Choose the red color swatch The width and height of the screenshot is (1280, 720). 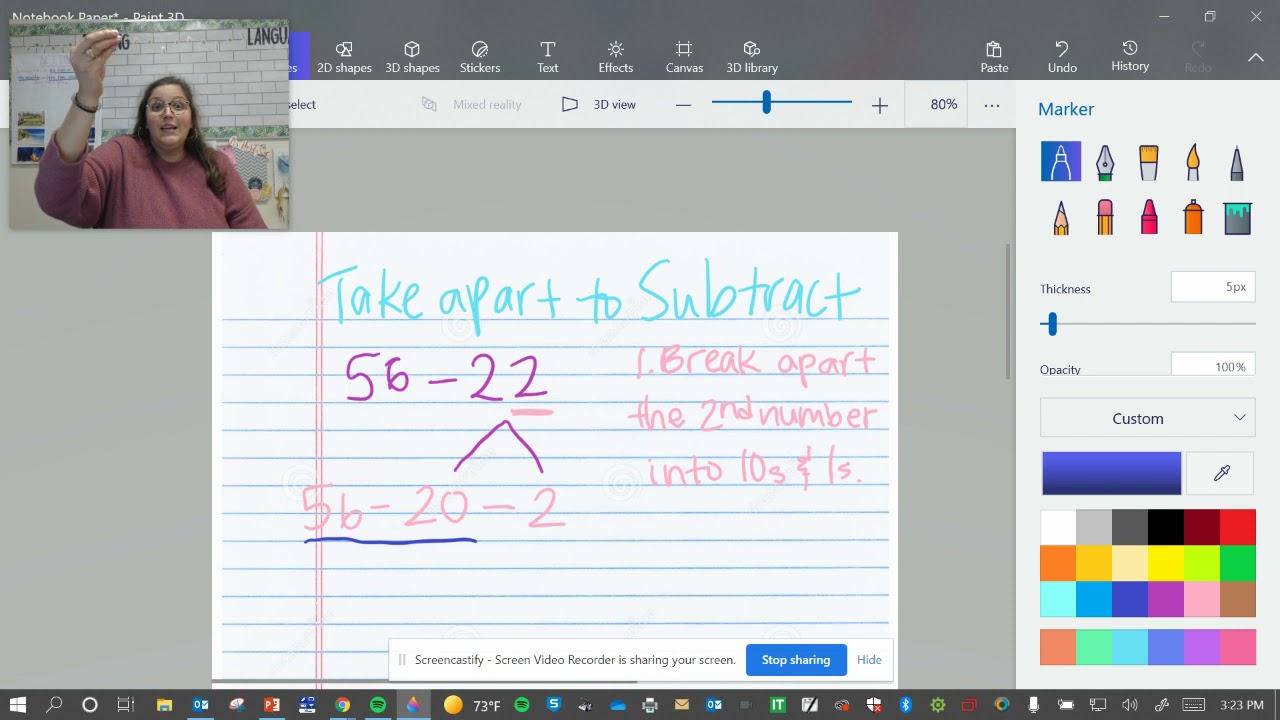pyautogui.click(x=1238, y=527)
